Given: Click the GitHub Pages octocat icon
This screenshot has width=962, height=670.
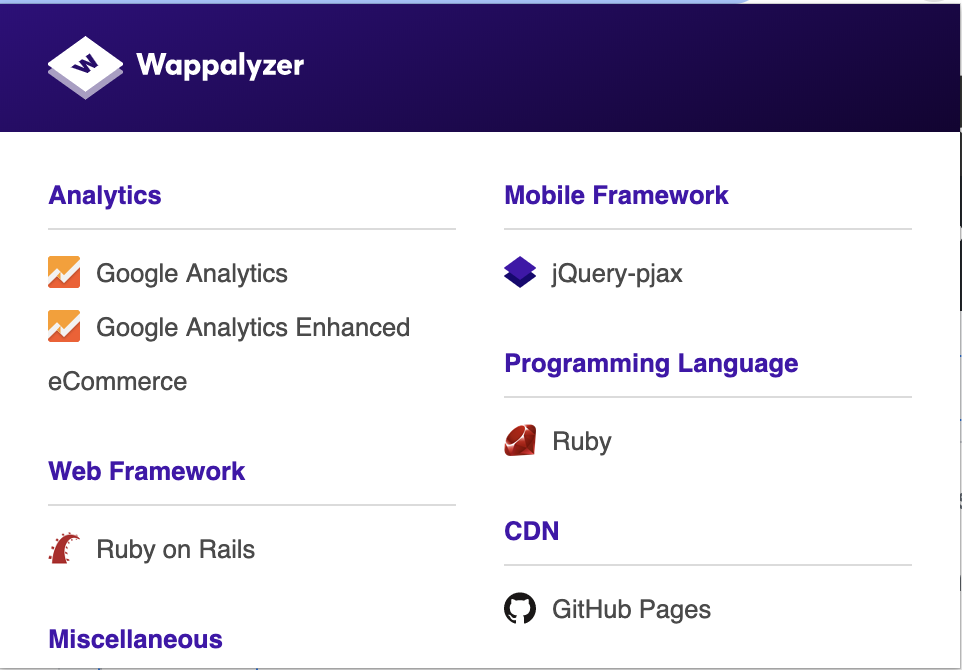Looking at the screenshot, I should pos(519,608).
